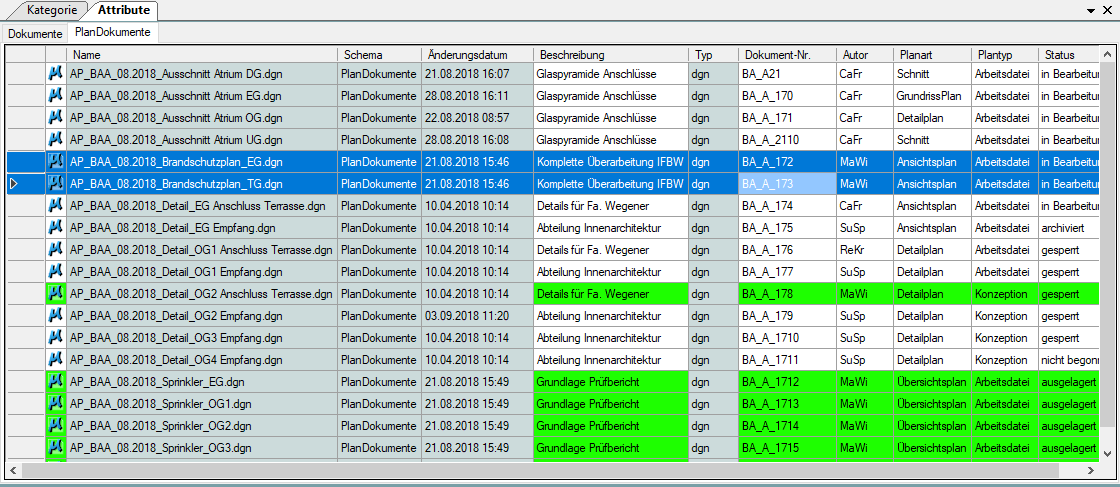Select cell BA_A_1710
Screen dimensions: 1120x487
[x=787, y=338]
